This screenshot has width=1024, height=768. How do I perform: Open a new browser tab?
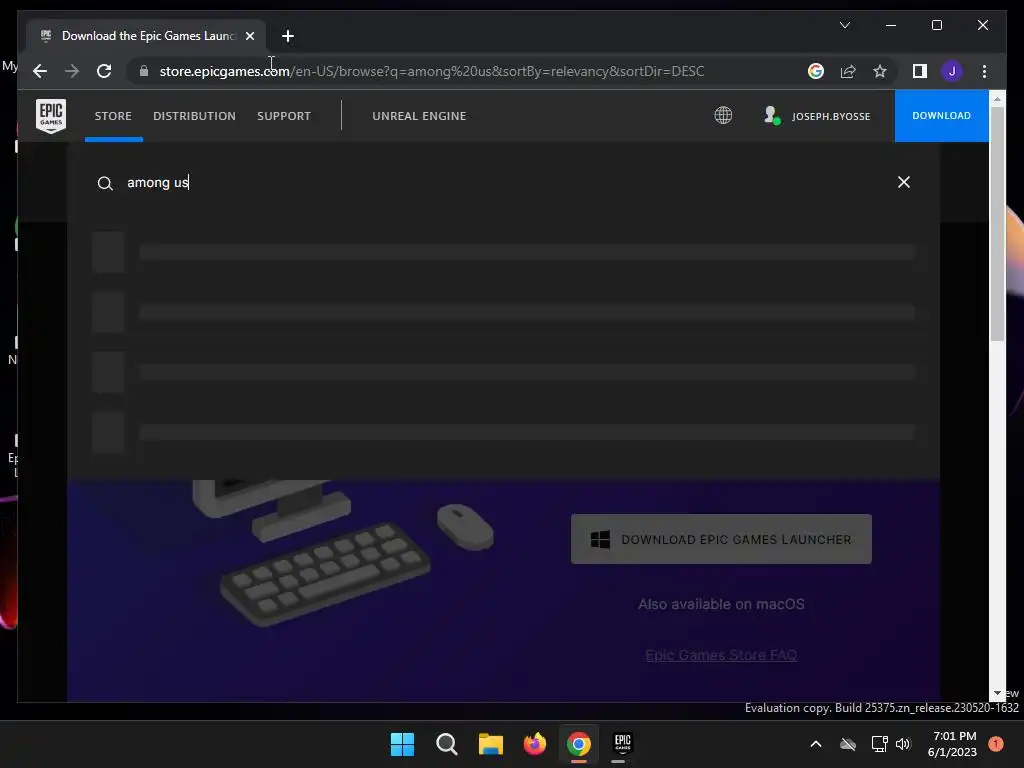click(x=288, y=36)
